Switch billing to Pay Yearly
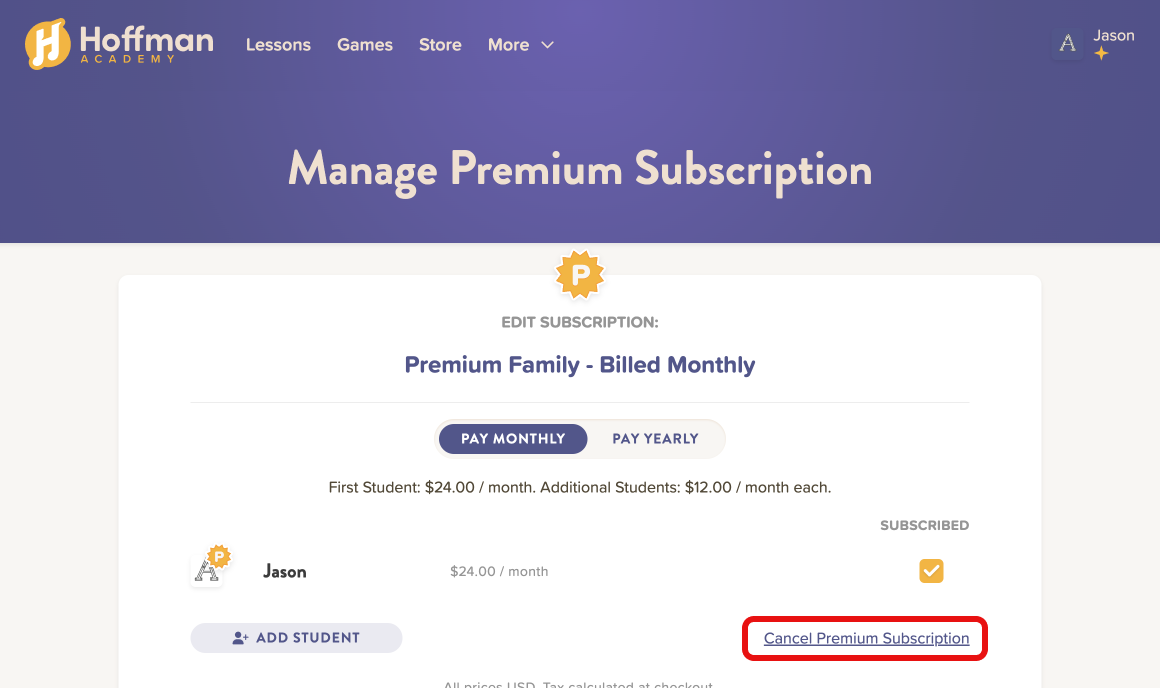1160x688 pixels. (x=655, y=439)
